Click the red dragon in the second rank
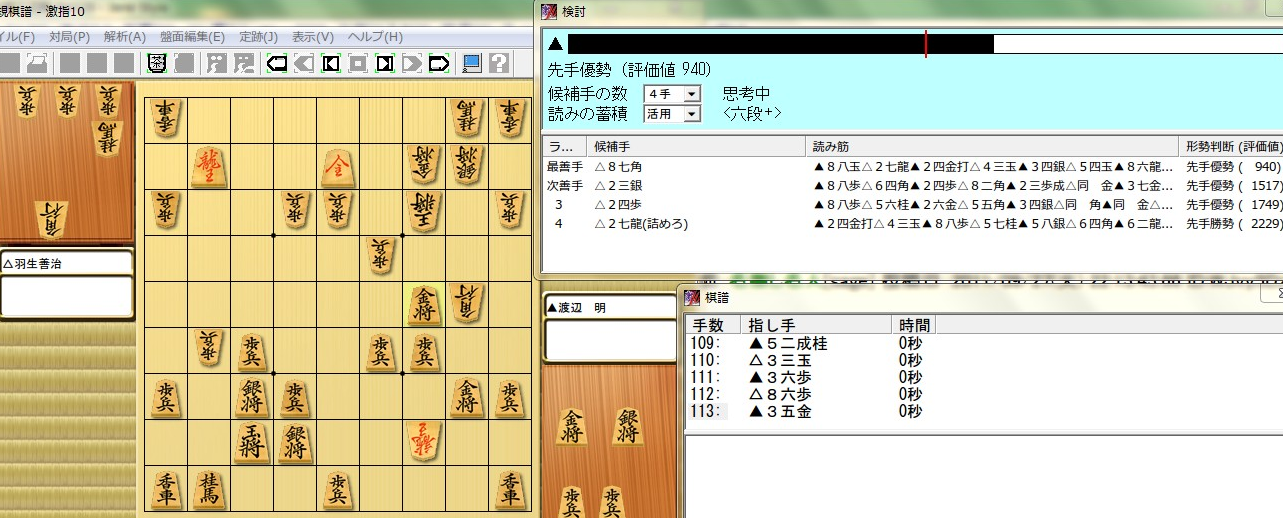1283x518 pixels. click(209, 167)
